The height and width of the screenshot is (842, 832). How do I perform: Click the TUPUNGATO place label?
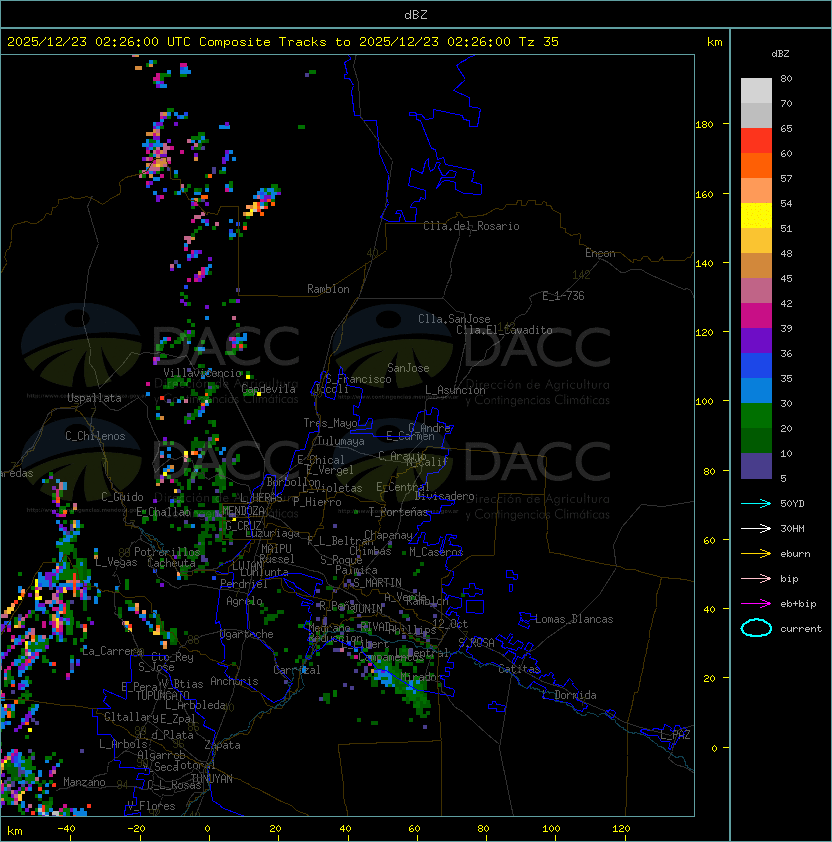tap(162, 695)
